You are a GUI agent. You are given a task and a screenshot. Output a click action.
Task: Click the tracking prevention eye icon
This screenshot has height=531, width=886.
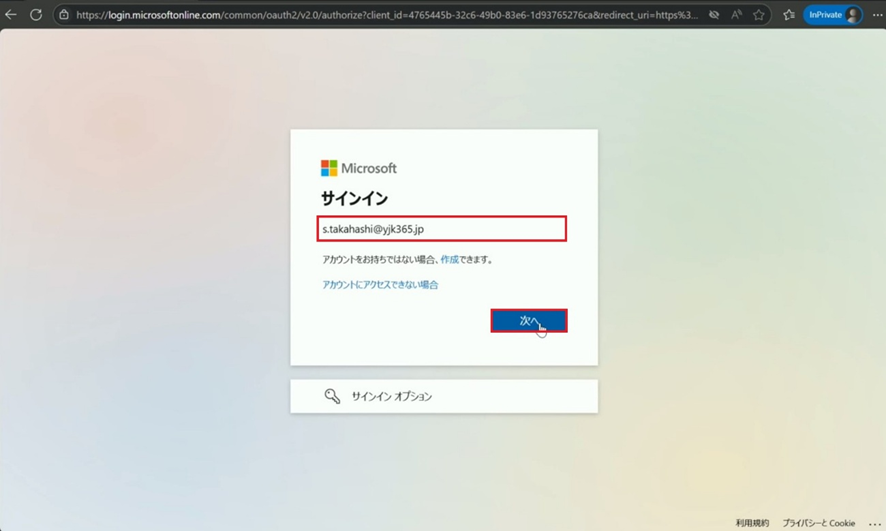point(714,15)
